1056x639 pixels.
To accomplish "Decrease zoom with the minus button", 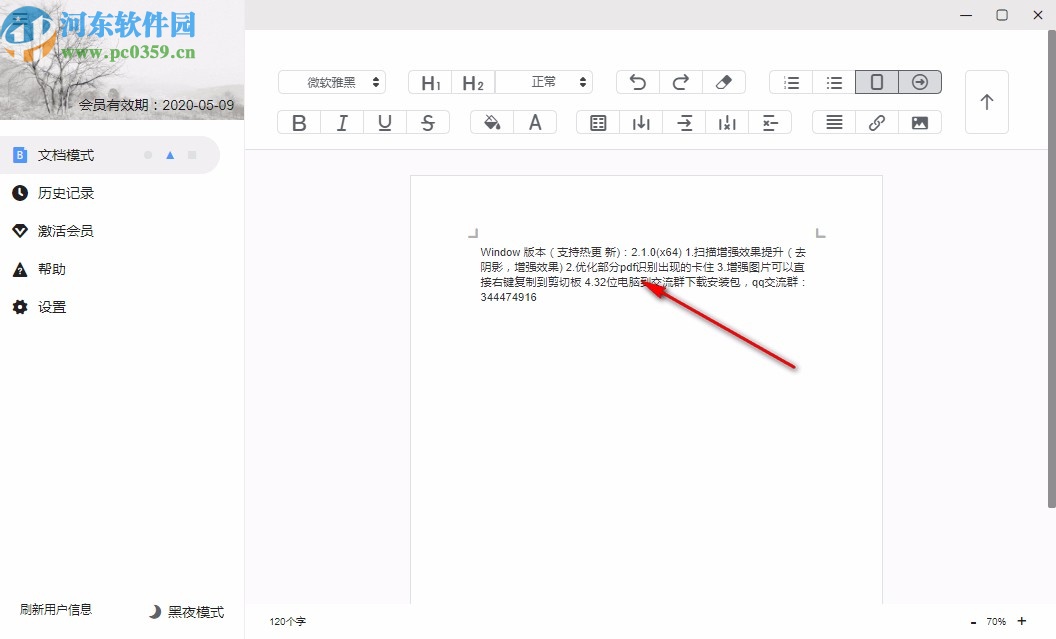I will pos(973,622).
